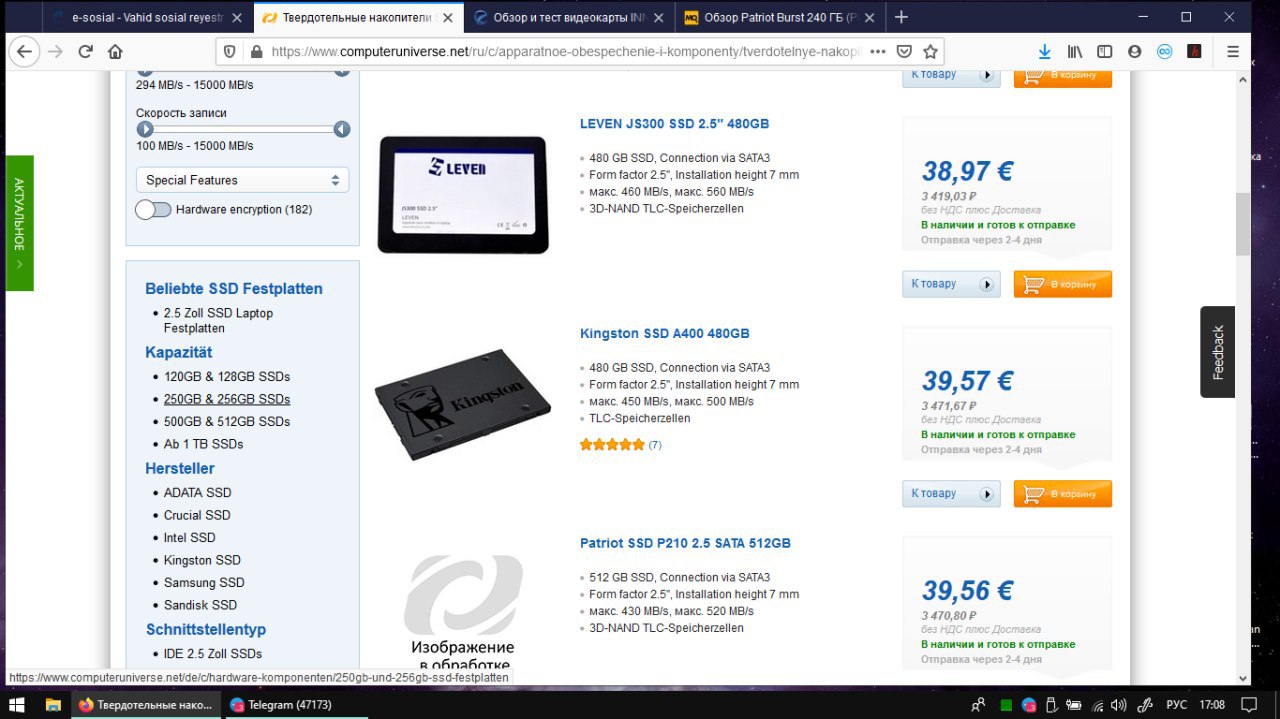Viewport: 1280px width, 719px height.
Task: Select the Твердотельные накопители tab
Action: pyautogui.click(x=356, y=17)
